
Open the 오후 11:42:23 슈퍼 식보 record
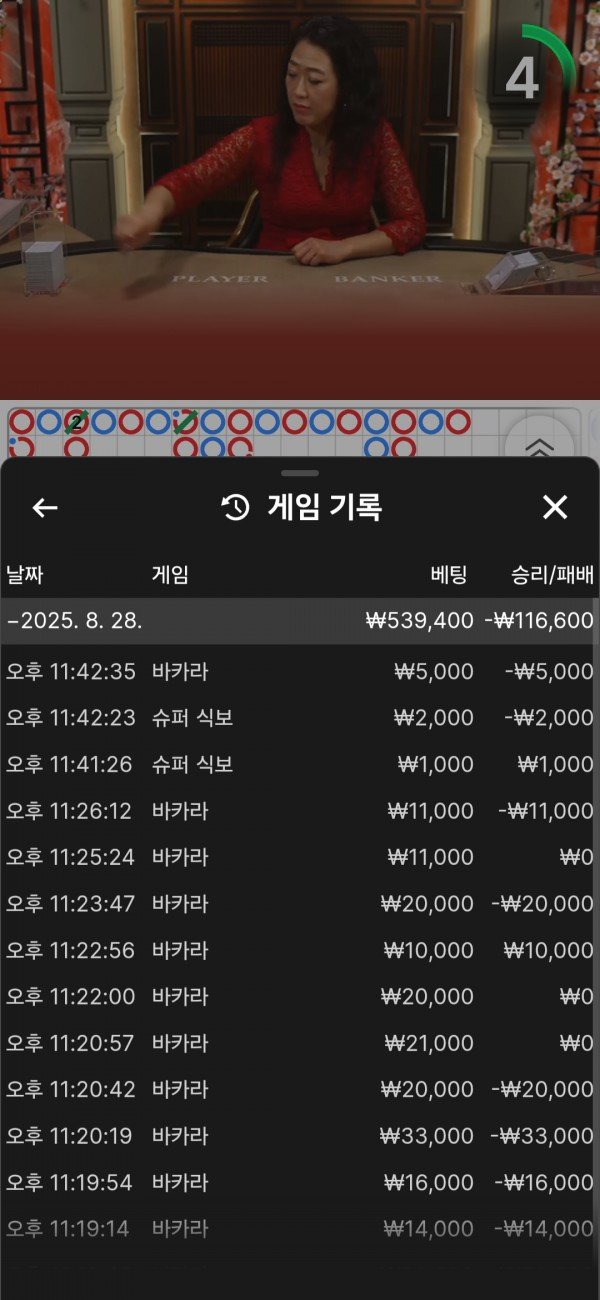click(300, 718)
